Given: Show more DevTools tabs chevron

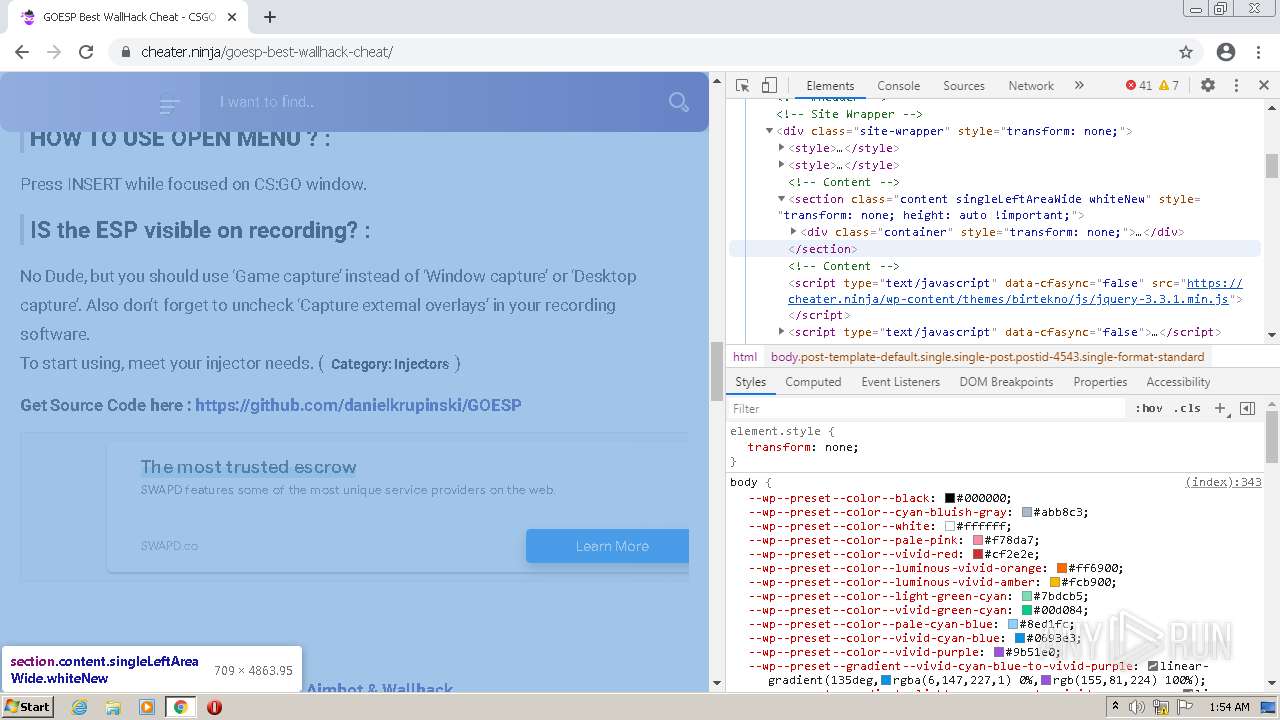Looking at the screenshot, I should 1079,86.
